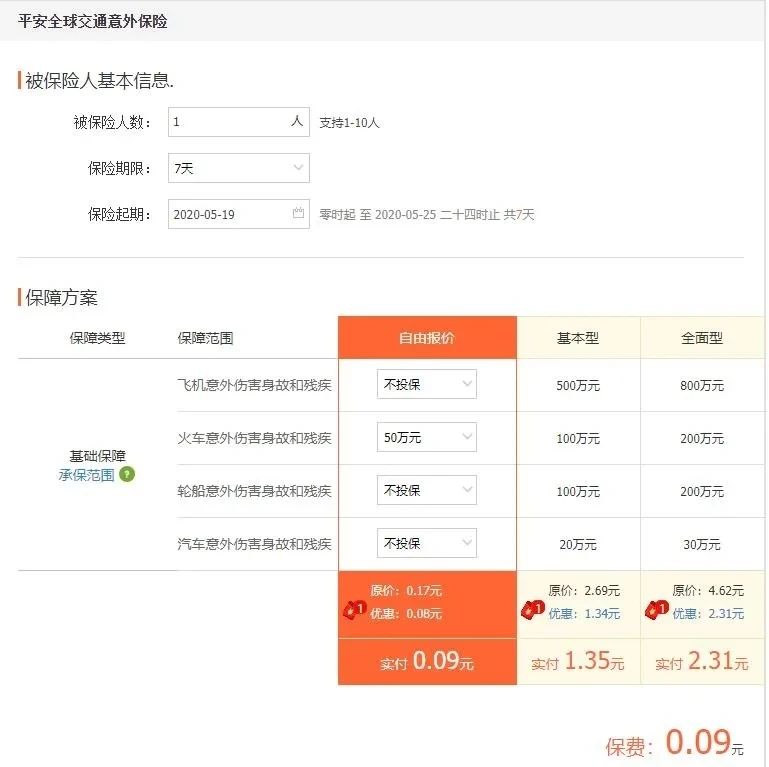Click the 保障范围 column header

pos(205,338)
